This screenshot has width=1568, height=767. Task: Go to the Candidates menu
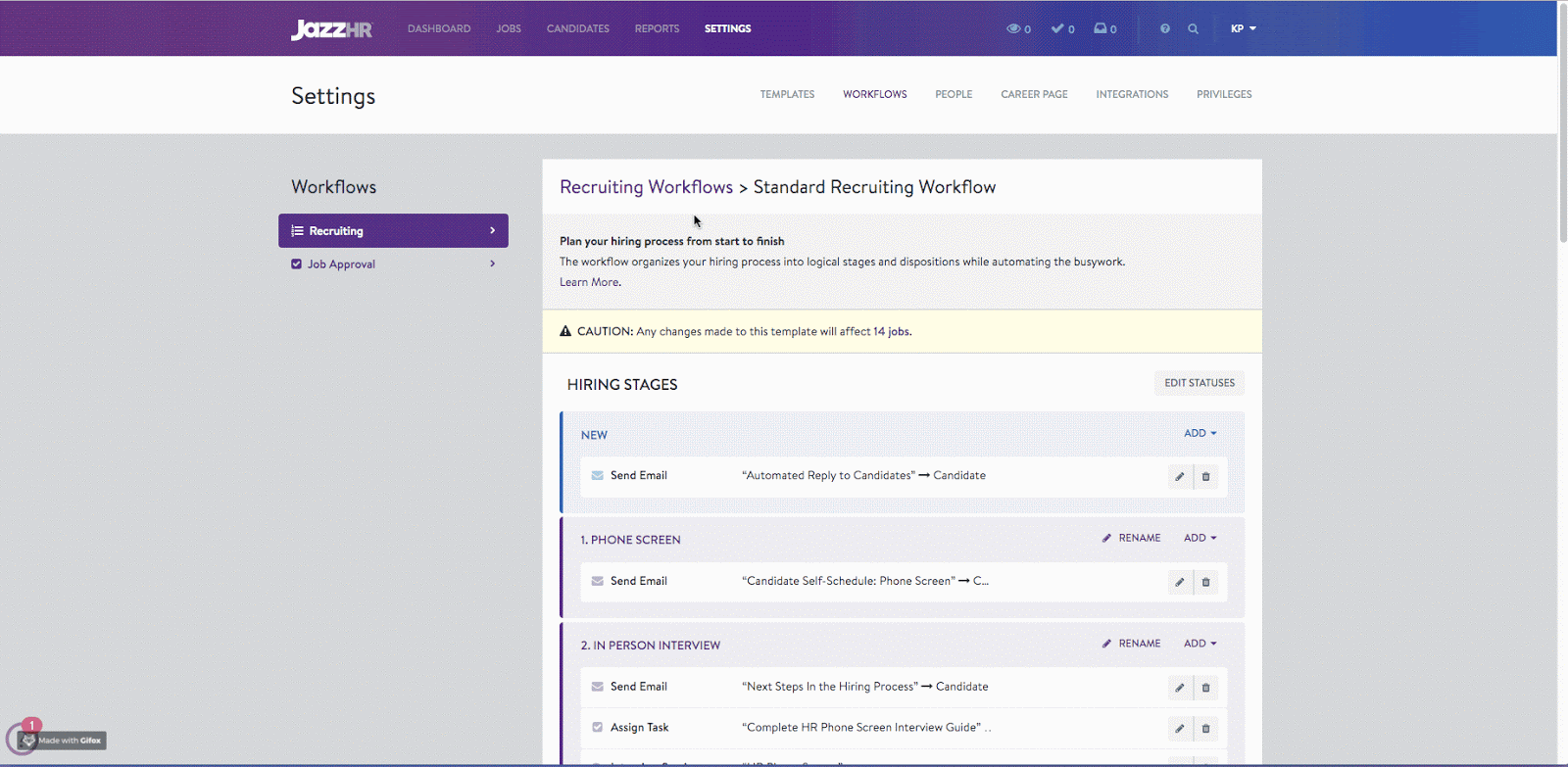(578, 28)
